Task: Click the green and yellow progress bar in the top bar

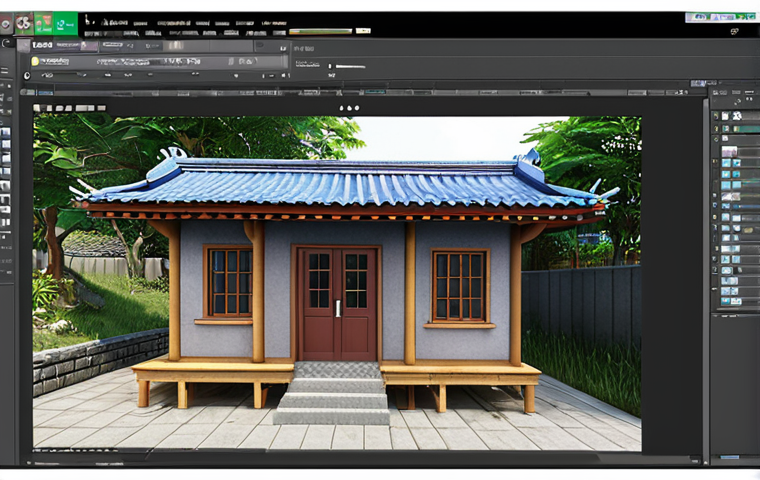Action: (x=320, y=31)
